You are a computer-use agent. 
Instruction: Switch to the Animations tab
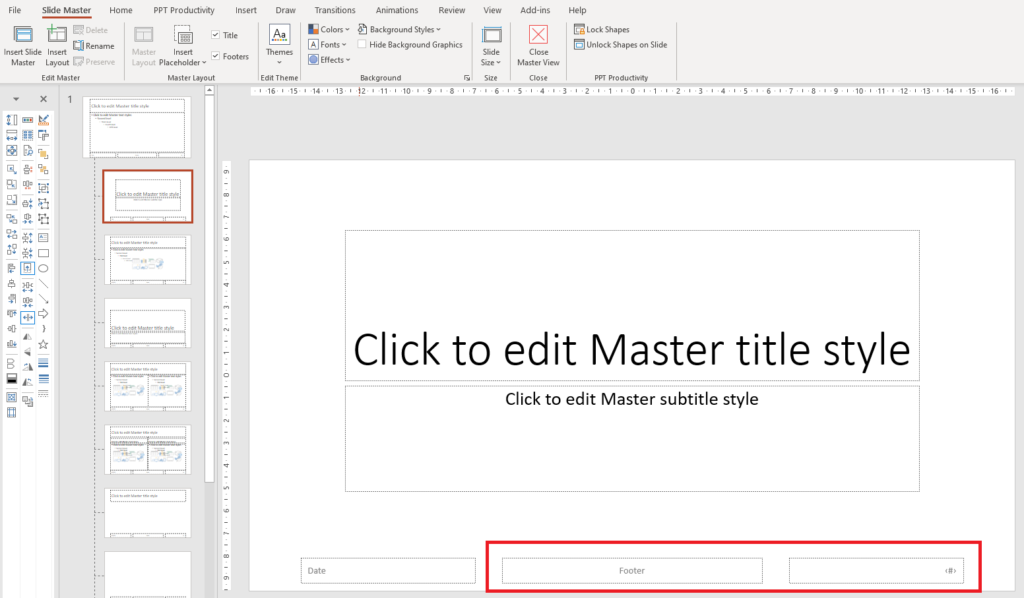397,10
